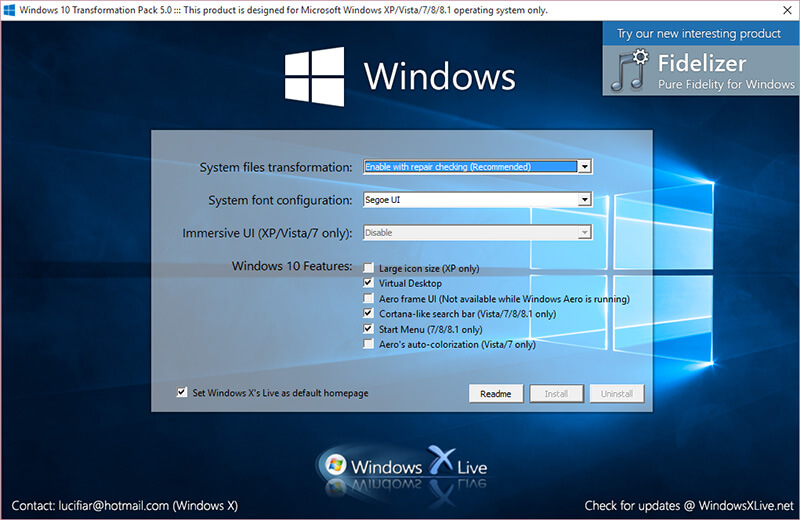The image size is (800, 520).
Task: Toggle the Cortana-like search bar checkbox
Action: (x=368, y=313)
